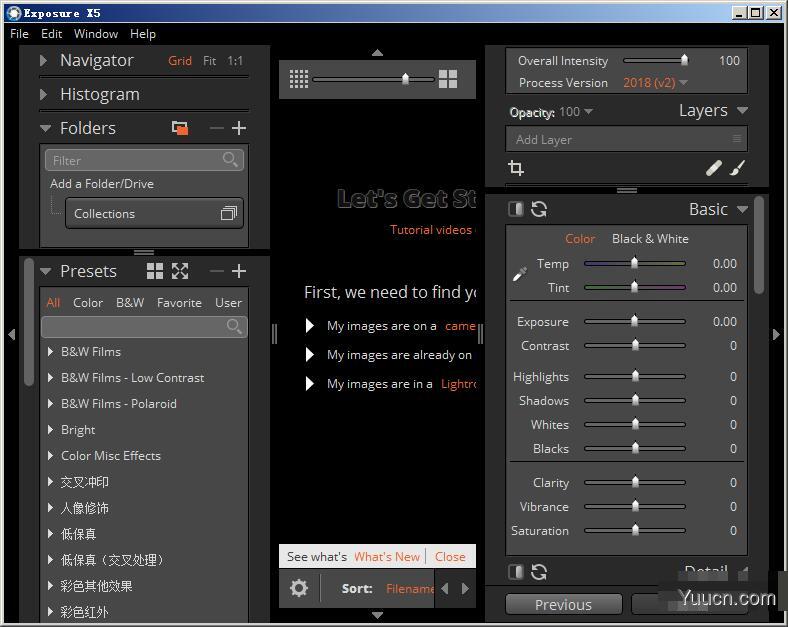788x627 pixels.
Task: Collapse the Folders panel
Action: click(x=45, y=129)
